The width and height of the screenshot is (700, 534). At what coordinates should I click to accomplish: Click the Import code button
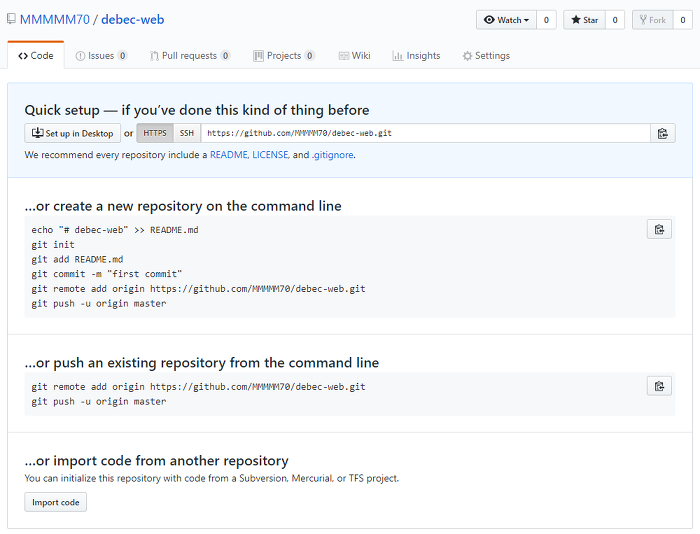55,502
